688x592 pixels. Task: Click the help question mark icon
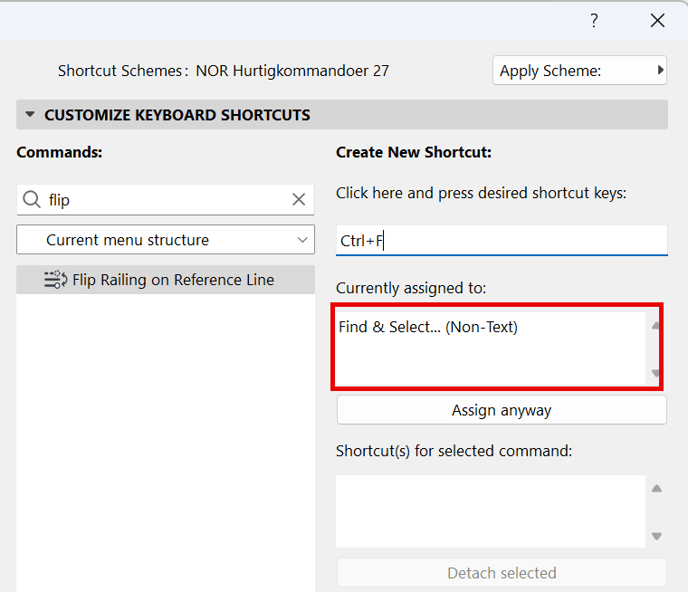point(594,20)
